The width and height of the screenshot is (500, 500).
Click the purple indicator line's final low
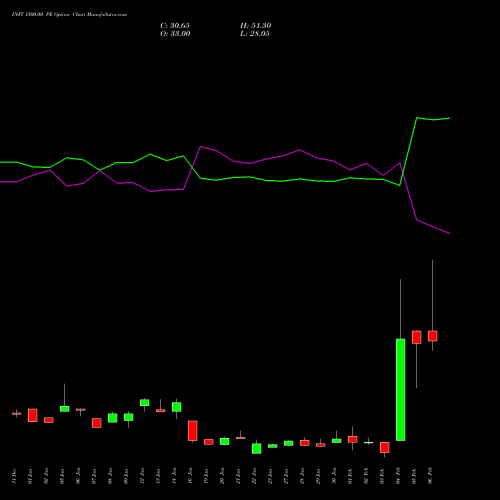point(449,233)
